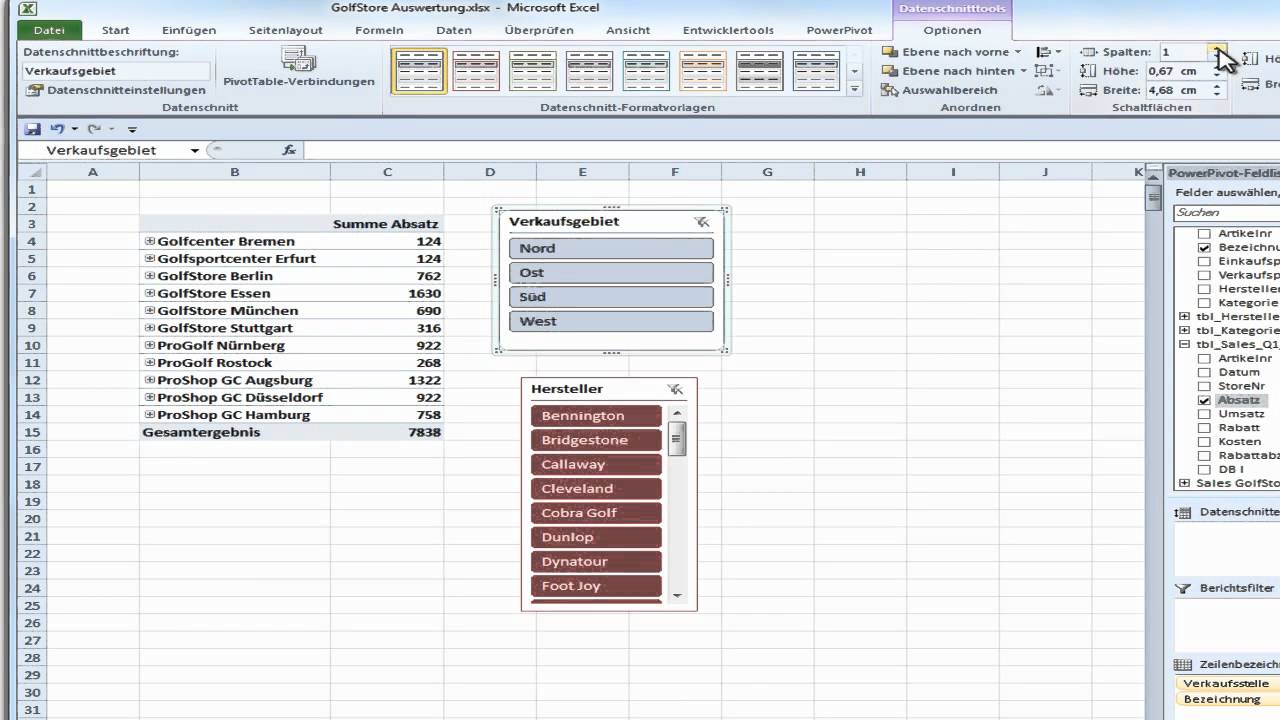Switch to the PowerPivot tab
Image resolution: width=1280 pixels, height=720 pixels.
pyautogui.click(x=839, y=30)
